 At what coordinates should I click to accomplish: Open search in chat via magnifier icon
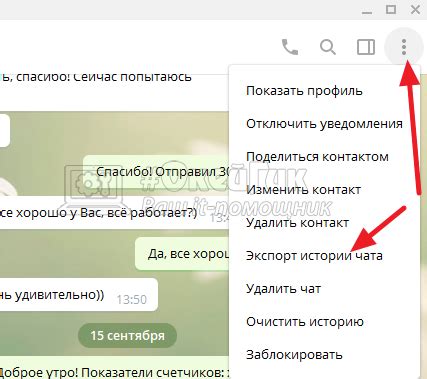click(x=328, y=47)
